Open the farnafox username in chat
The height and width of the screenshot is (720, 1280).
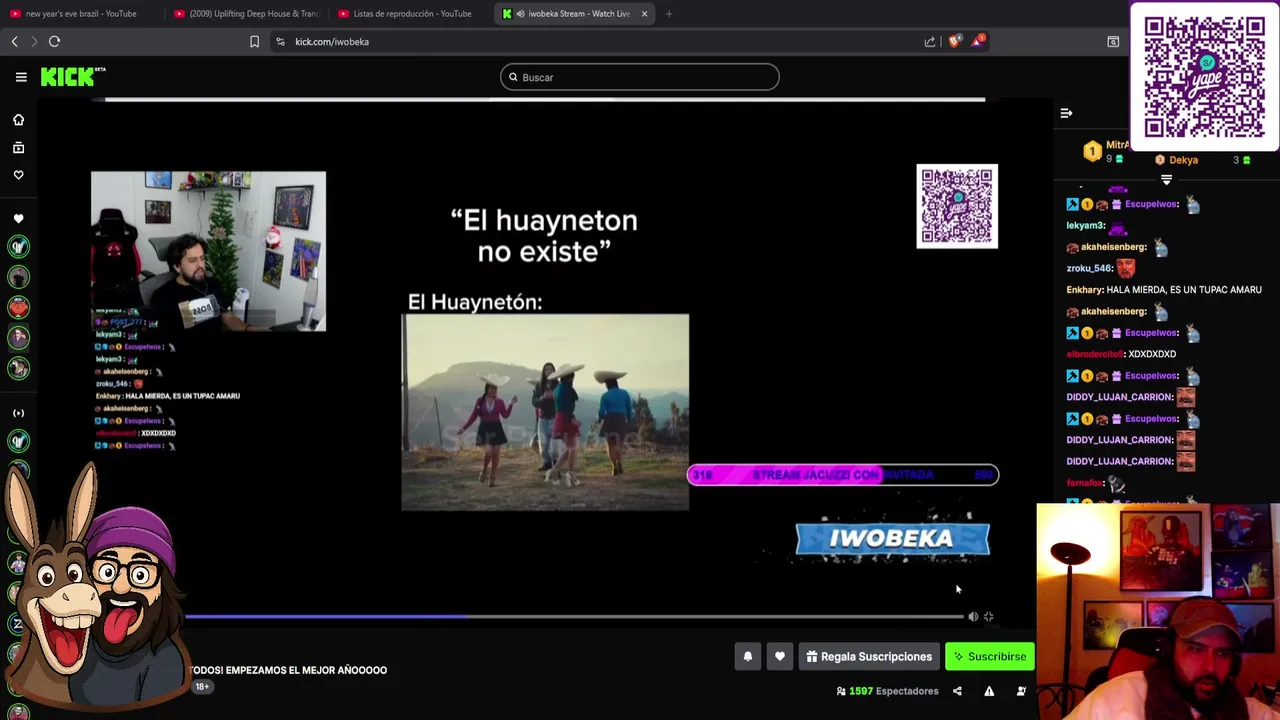pyautogui.click(x=1084, y=483)
